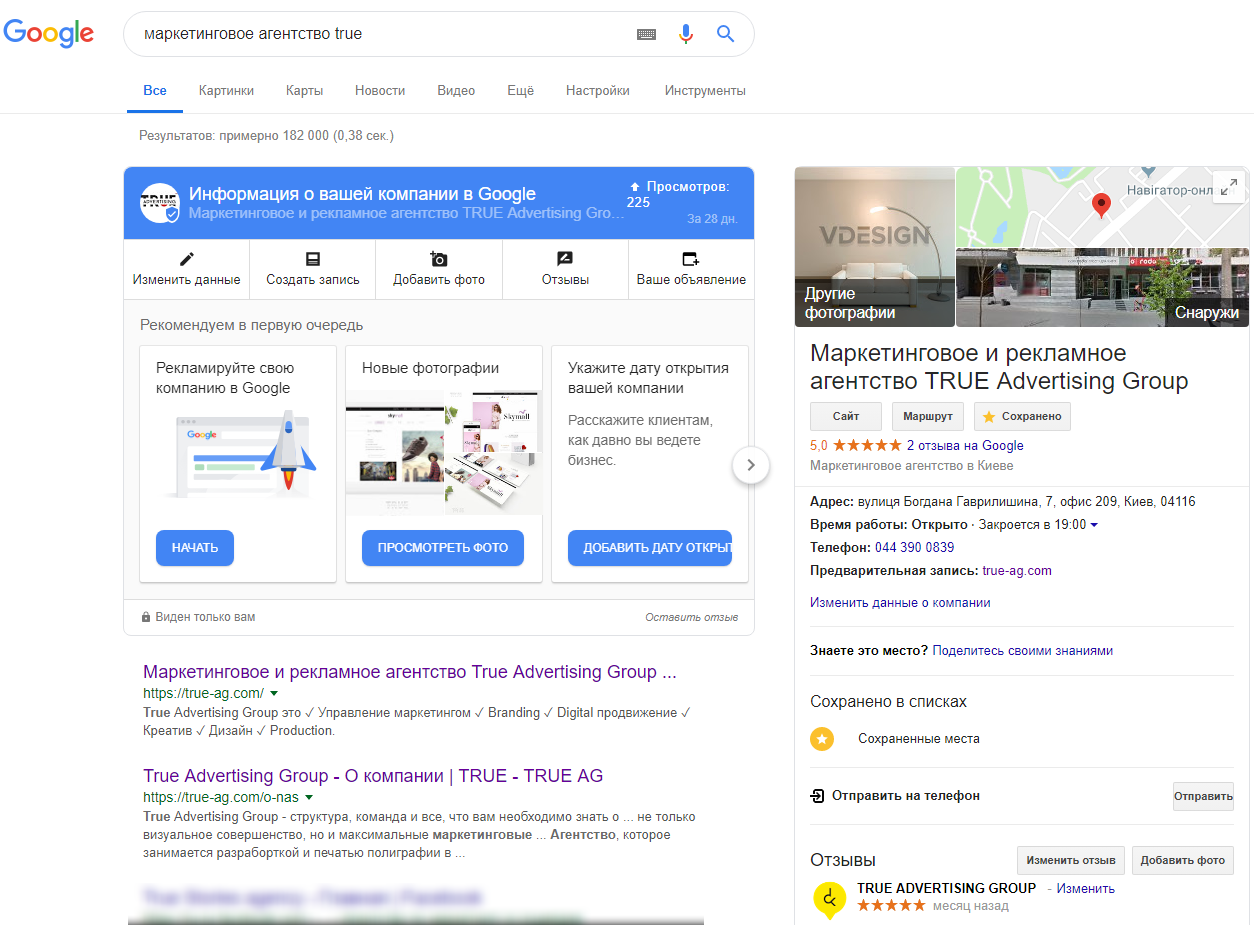This screenshot has width=1254, height=925.
Task: Switch to the Видео tab
Action: click(456, 91)
